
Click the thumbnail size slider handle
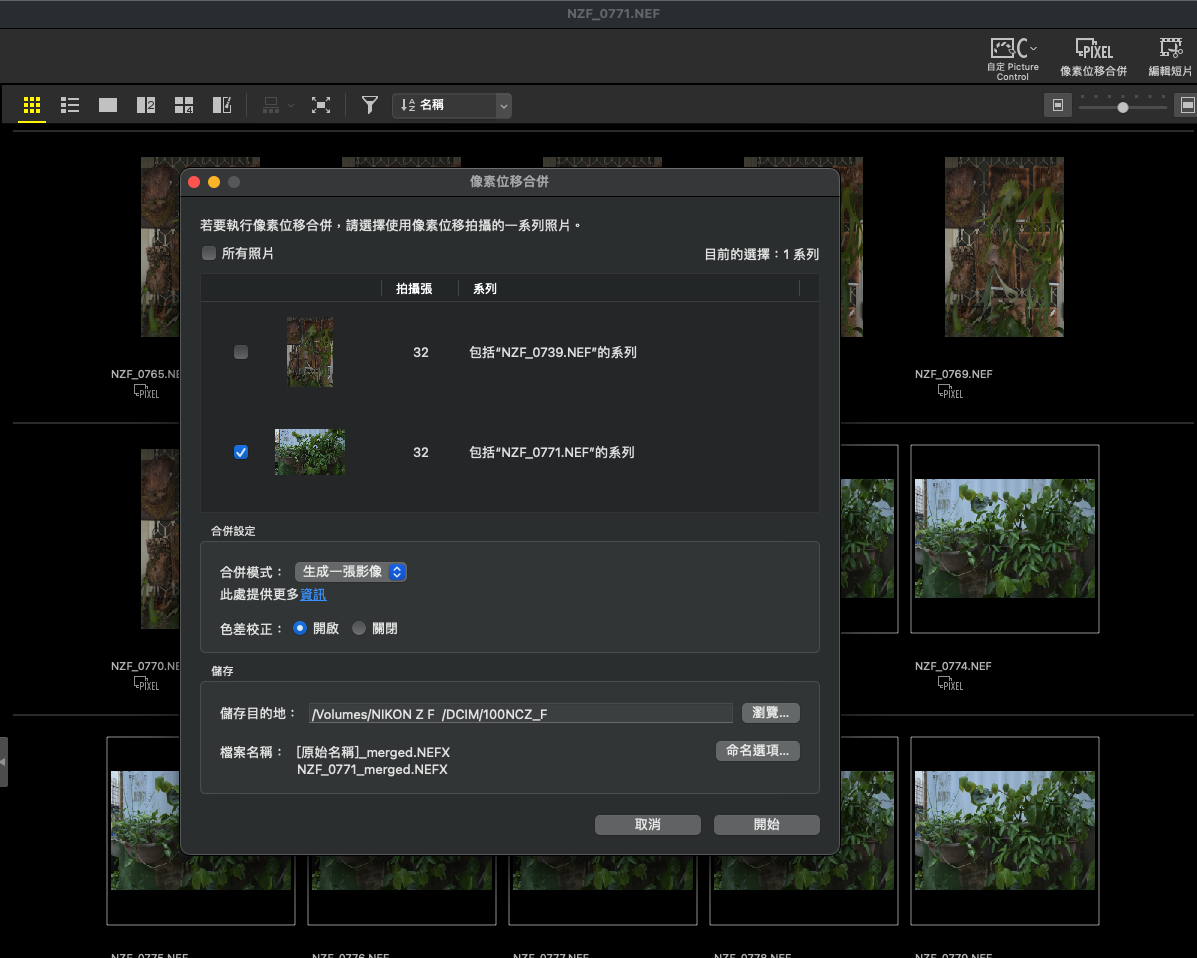(1123, 107)
